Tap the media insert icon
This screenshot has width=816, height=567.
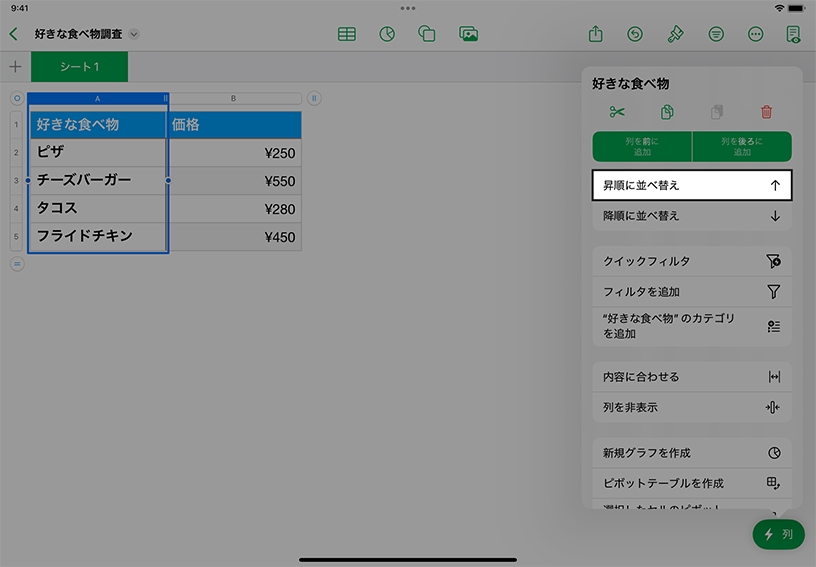(x=468, y=34)
